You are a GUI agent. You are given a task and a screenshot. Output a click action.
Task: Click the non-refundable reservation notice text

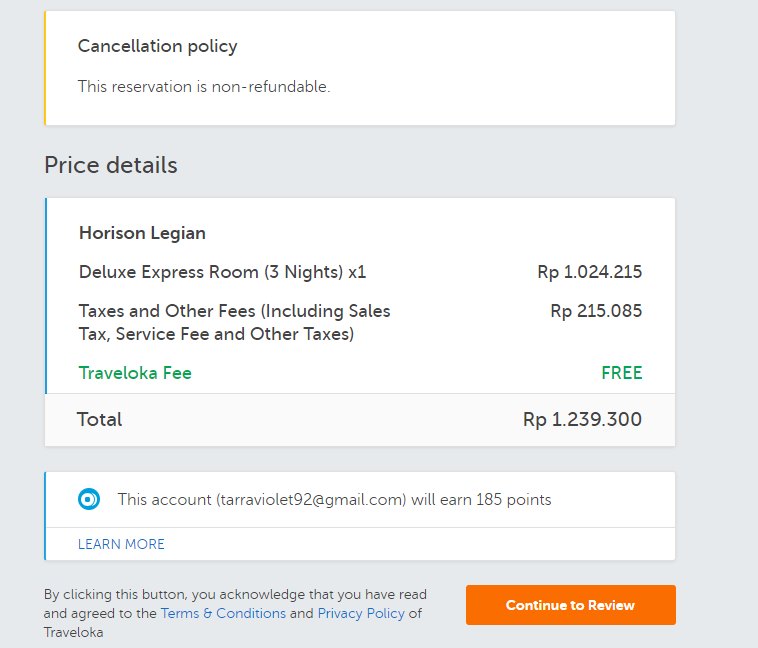[x=204, y=87]
